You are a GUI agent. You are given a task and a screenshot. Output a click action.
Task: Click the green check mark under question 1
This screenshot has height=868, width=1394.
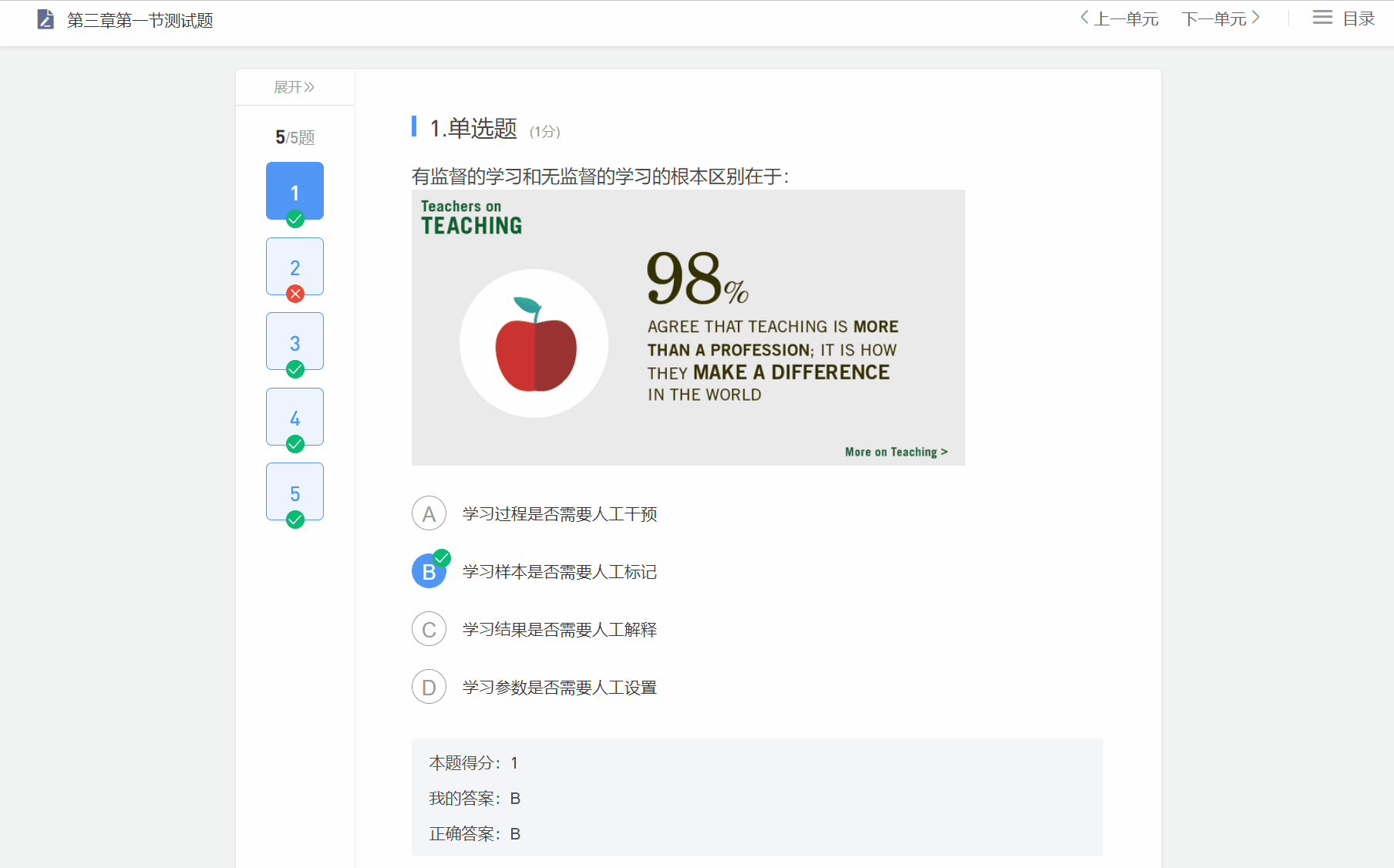pos(295,219)
